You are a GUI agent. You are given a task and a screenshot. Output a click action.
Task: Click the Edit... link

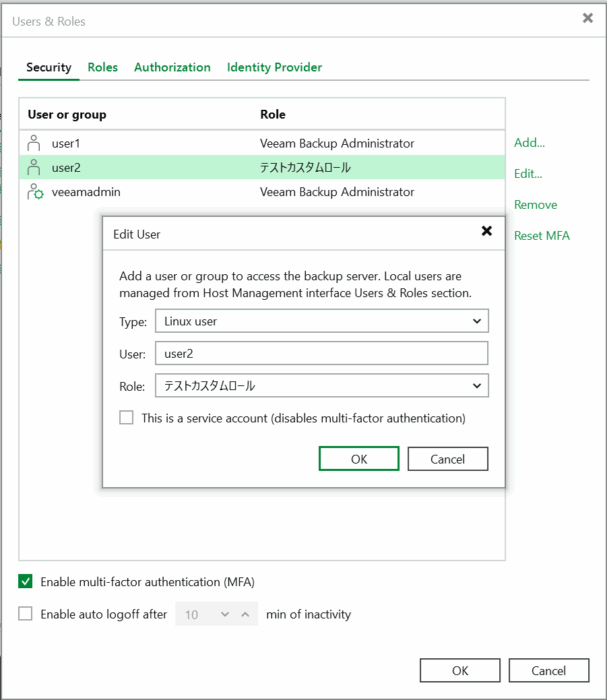(x=528, y=174)
